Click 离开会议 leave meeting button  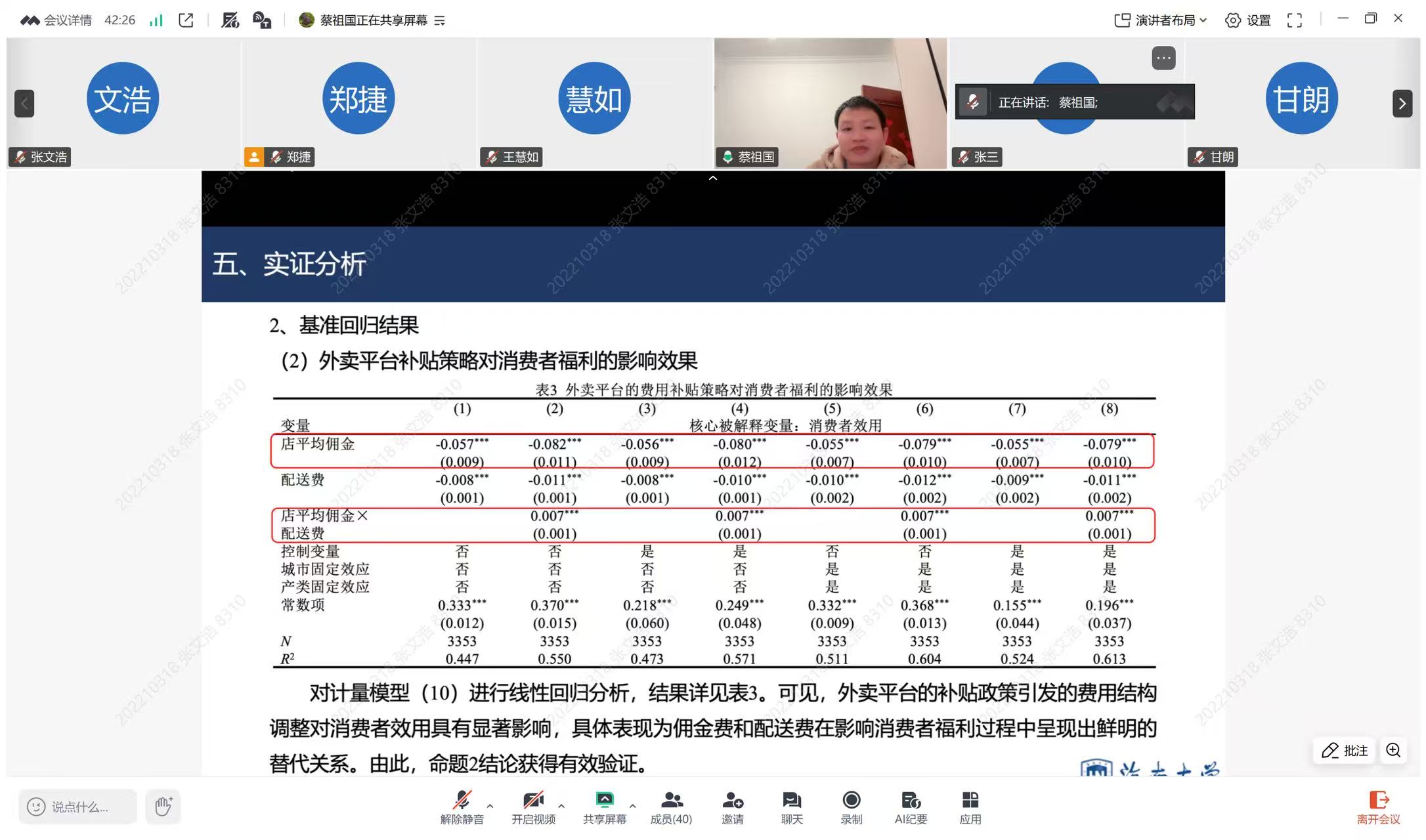pyautogui.click(x=1378, y=807)
